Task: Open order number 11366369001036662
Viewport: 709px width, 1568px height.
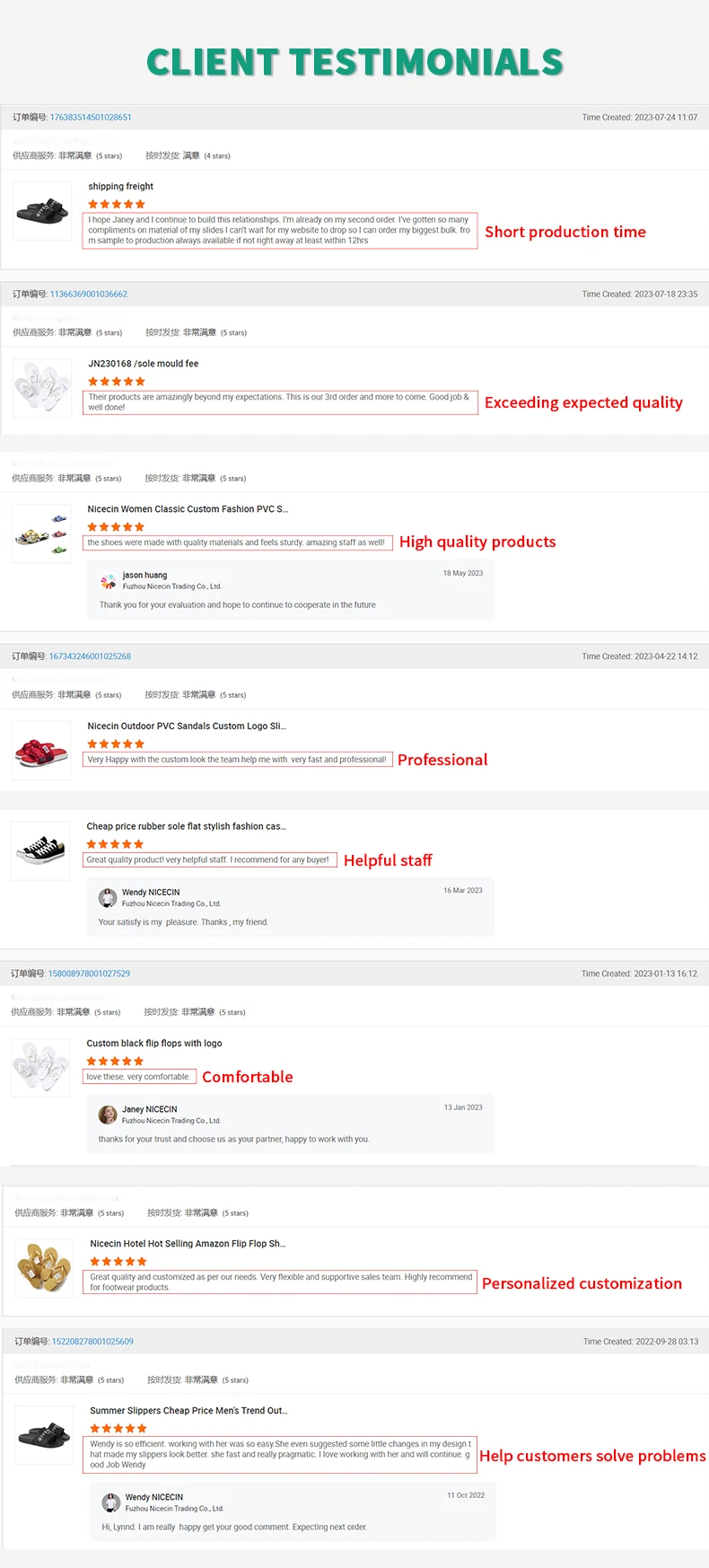Action: click(89, 295)
